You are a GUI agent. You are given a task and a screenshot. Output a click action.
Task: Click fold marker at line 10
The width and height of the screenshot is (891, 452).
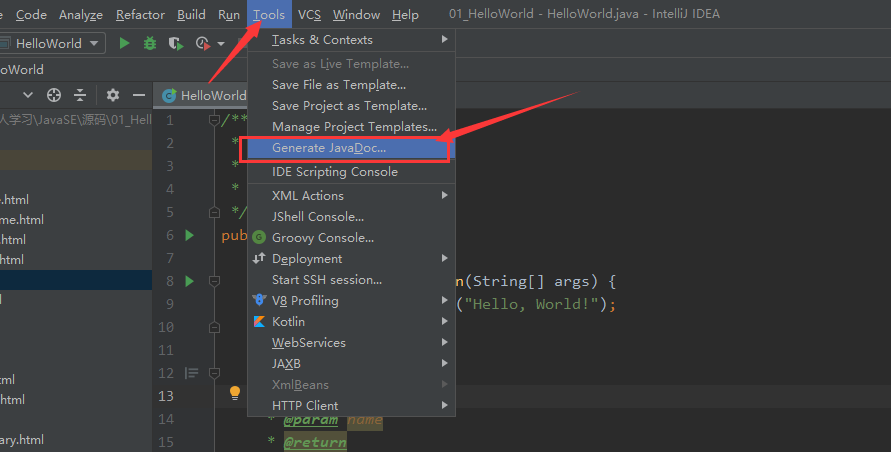click(214, 327)
